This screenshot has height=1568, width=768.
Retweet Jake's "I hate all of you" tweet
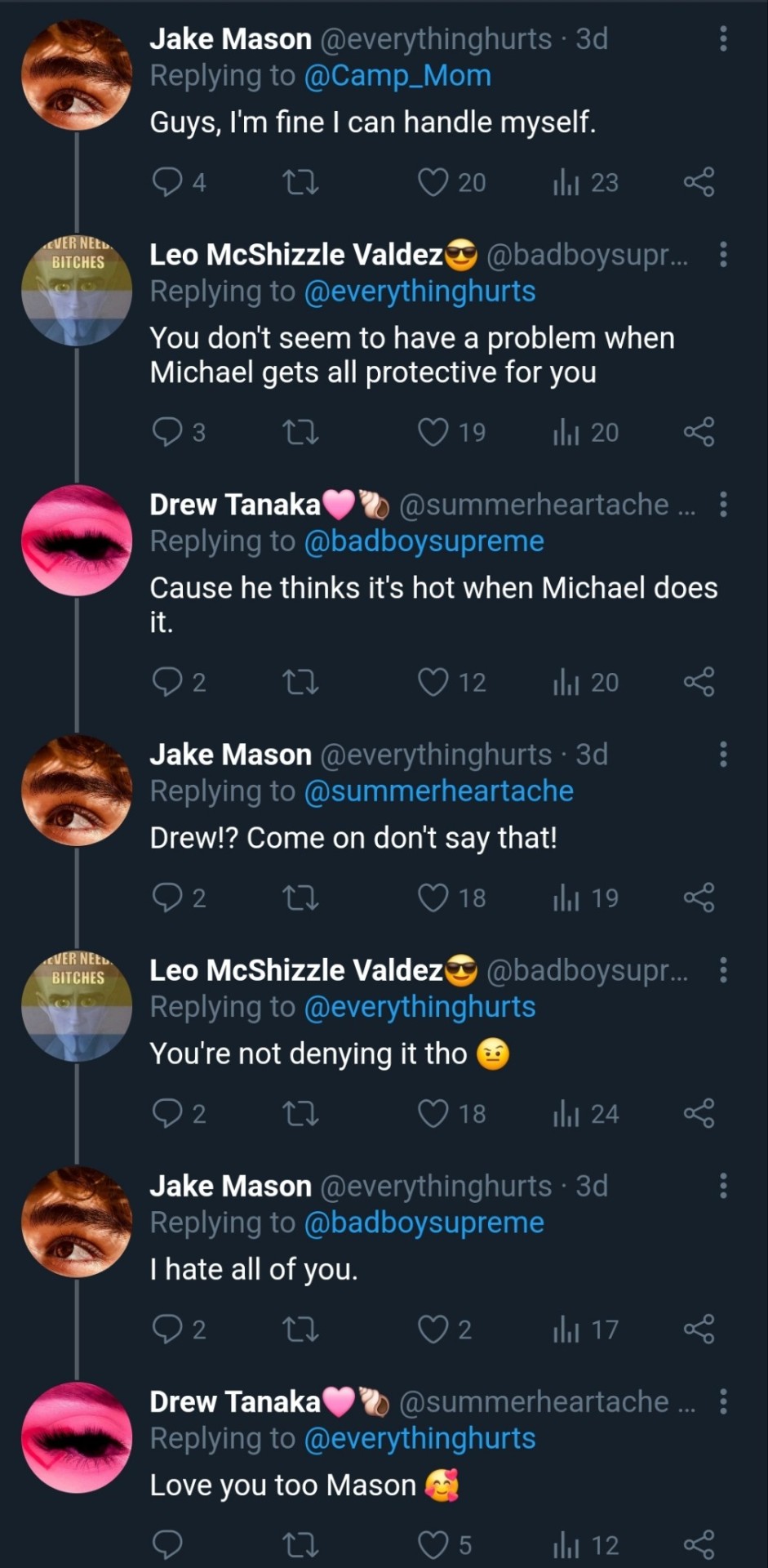[x=300, y=1330]
